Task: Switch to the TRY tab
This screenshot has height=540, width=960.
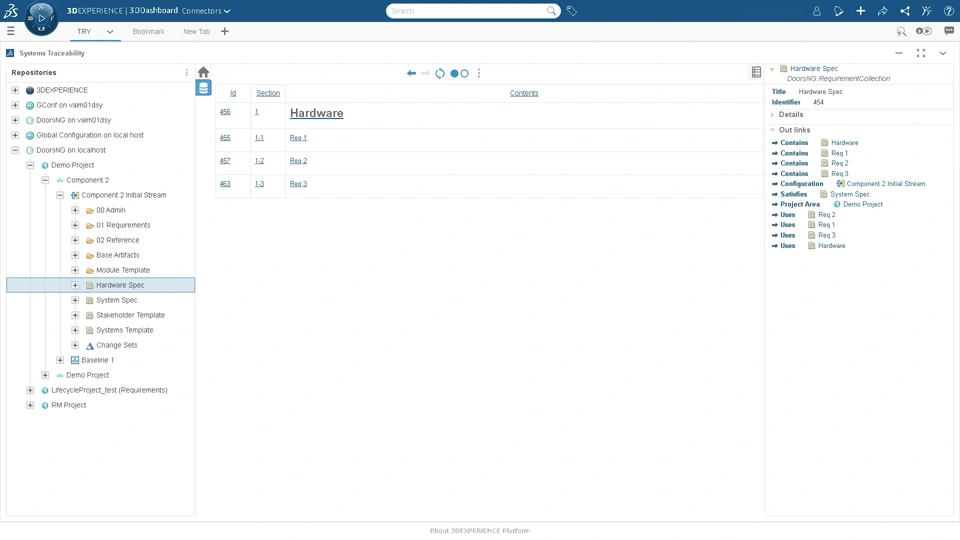Action: (x=84, y=31)
